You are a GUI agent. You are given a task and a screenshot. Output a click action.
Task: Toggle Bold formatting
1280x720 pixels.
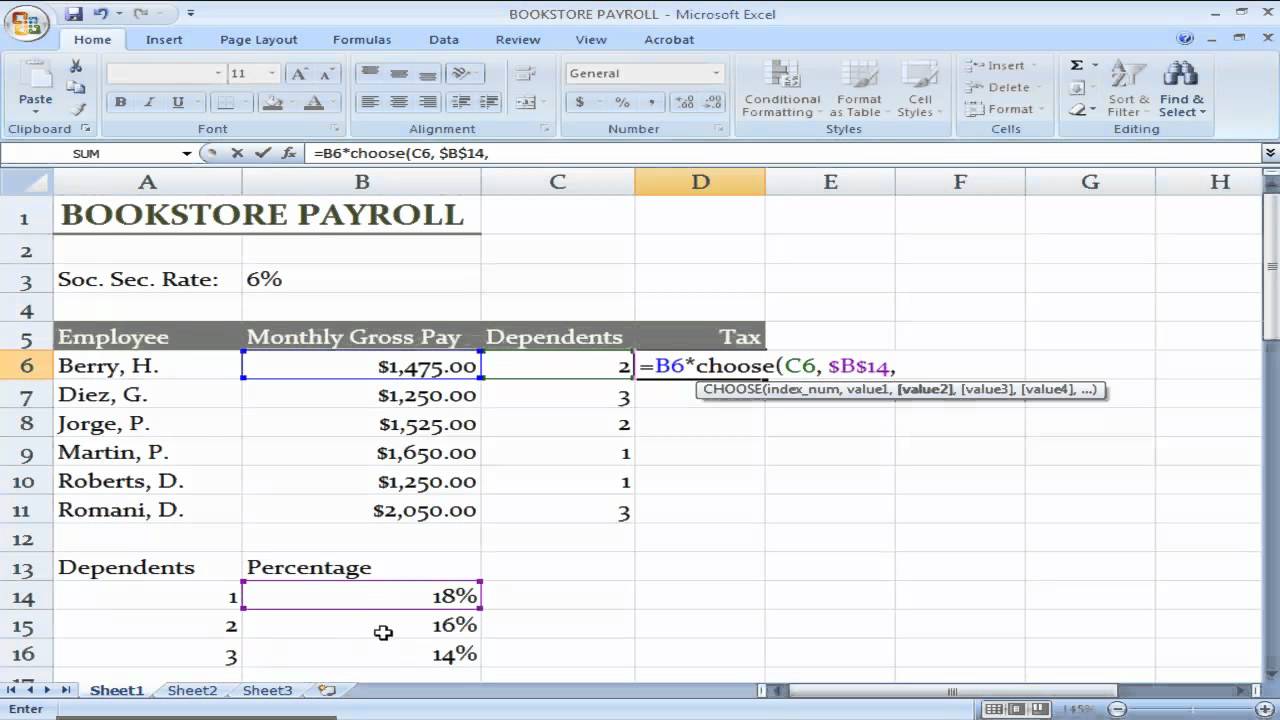click(x=121, y=102)
